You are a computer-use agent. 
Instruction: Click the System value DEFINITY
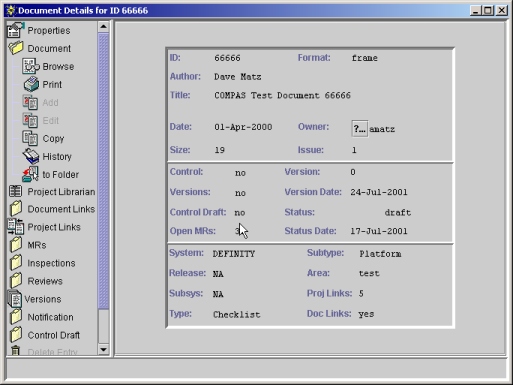tap(234, 254)
